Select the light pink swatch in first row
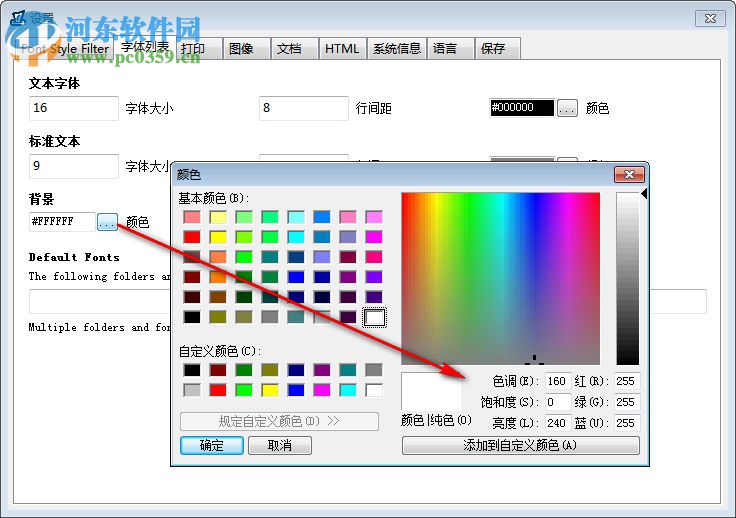 click(192, 217)
